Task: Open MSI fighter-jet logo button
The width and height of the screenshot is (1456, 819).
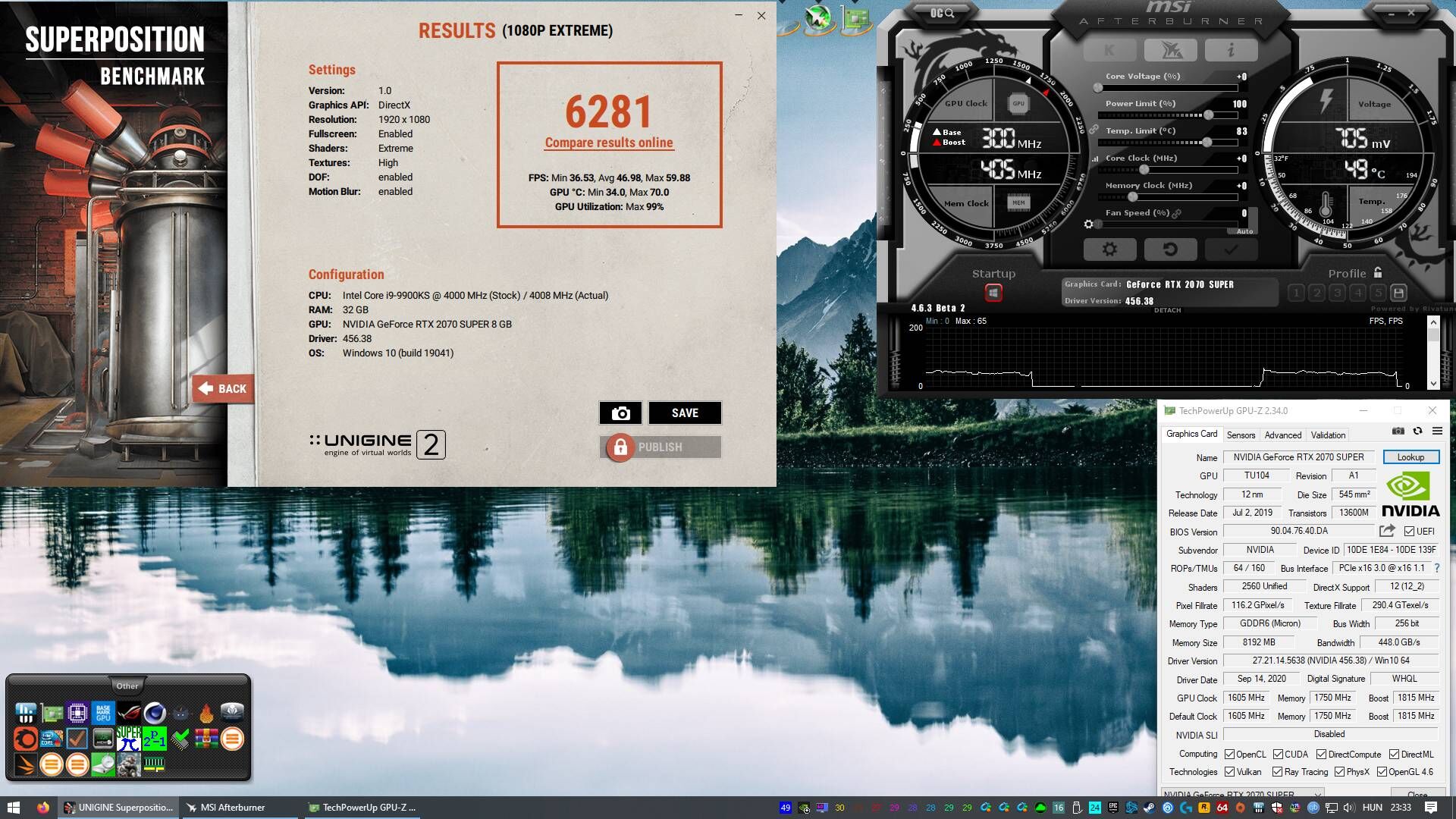Action: 1170,51
